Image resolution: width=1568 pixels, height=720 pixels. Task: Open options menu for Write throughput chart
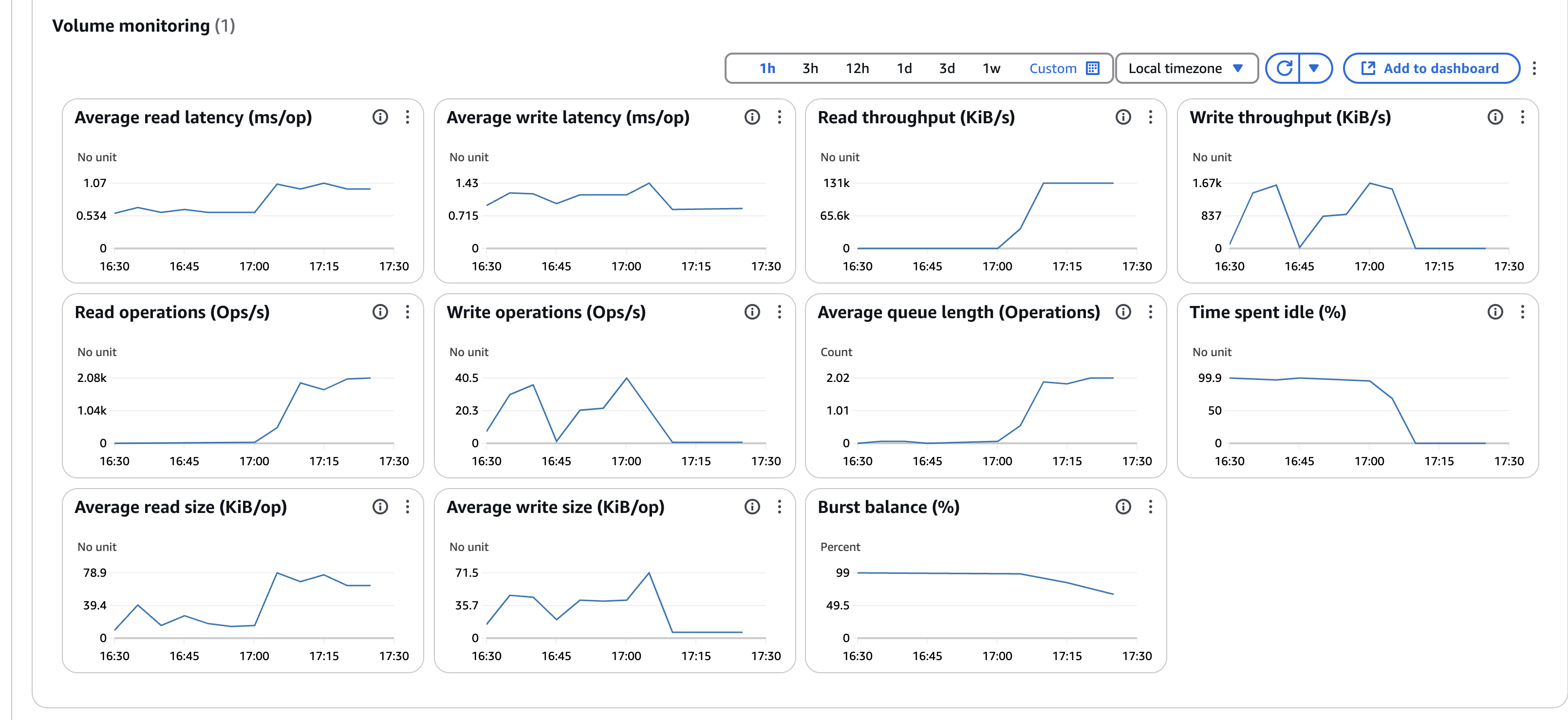1522,117
